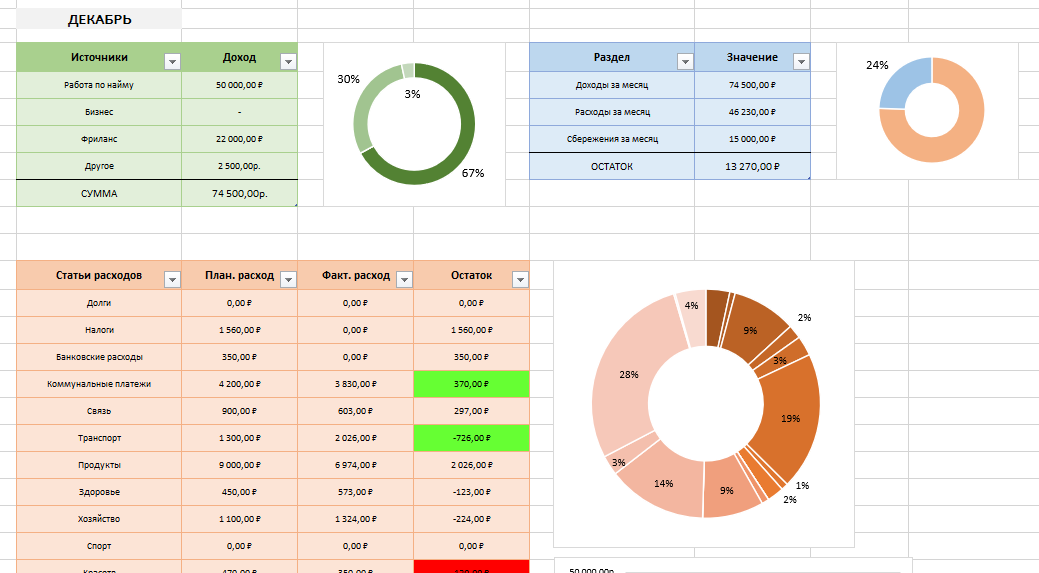Click the 46 230,00 ₽ value cell

(x=753, y=112)
